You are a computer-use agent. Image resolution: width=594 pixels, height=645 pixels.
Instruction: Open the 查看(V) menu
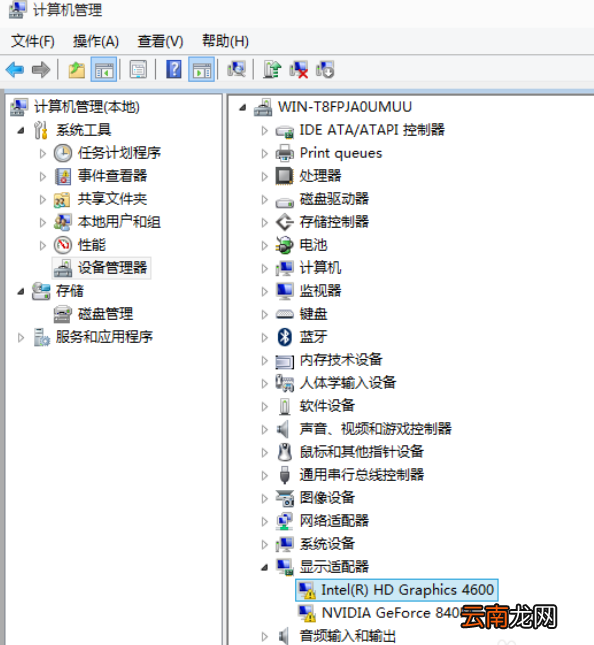160,41
